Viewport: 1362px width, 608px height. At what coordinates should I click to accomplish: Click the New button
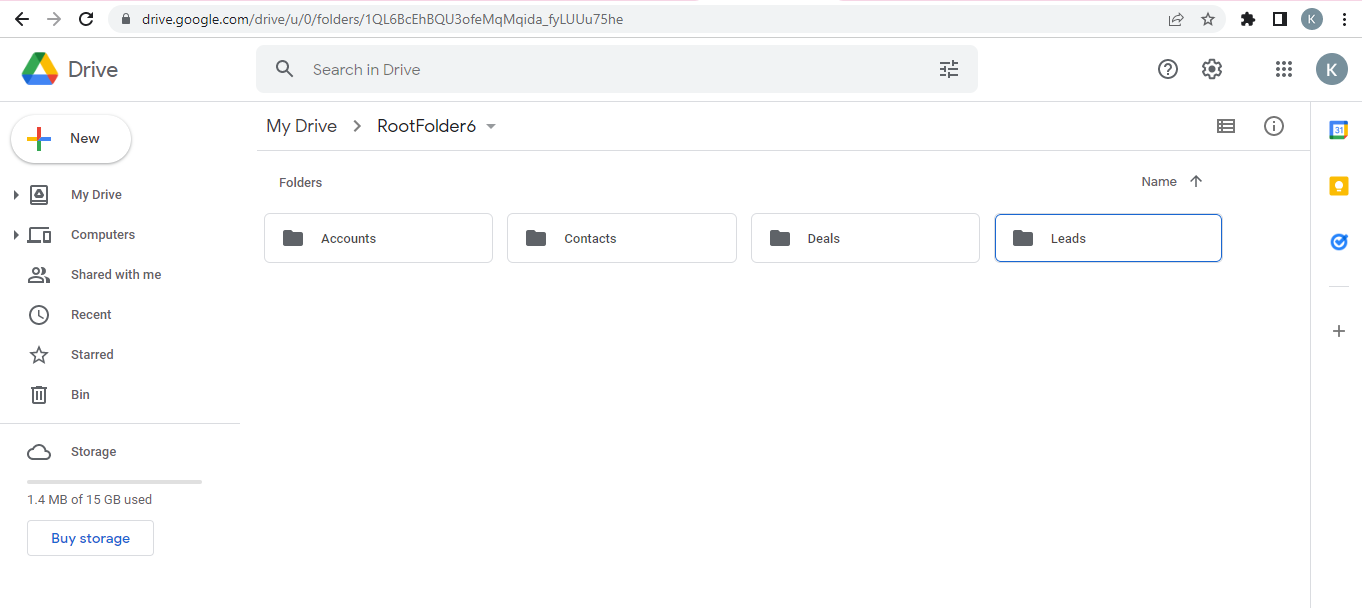[x=71, y=139]
